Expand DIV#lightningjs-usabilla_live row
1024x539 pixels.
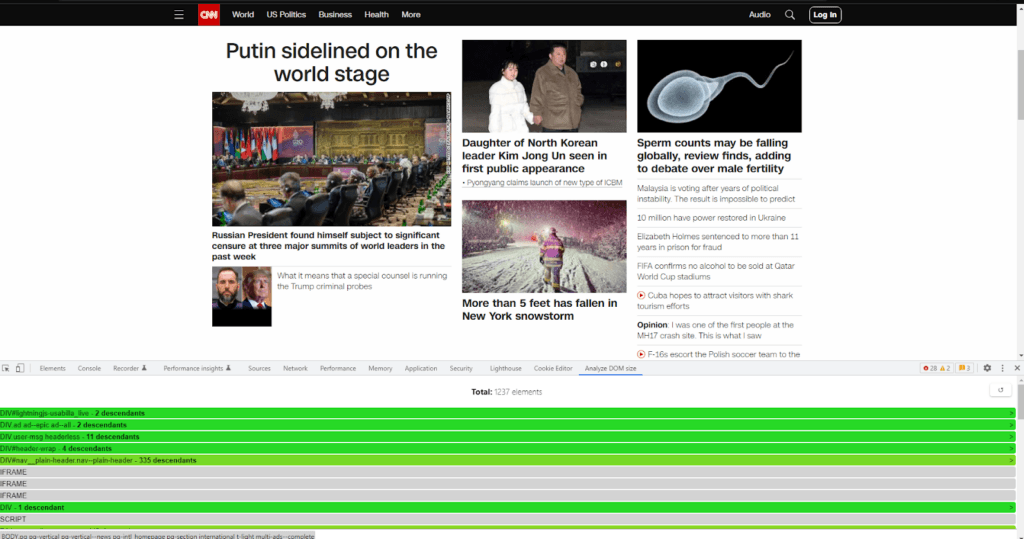pyautogui.click(x=507, y=413)
